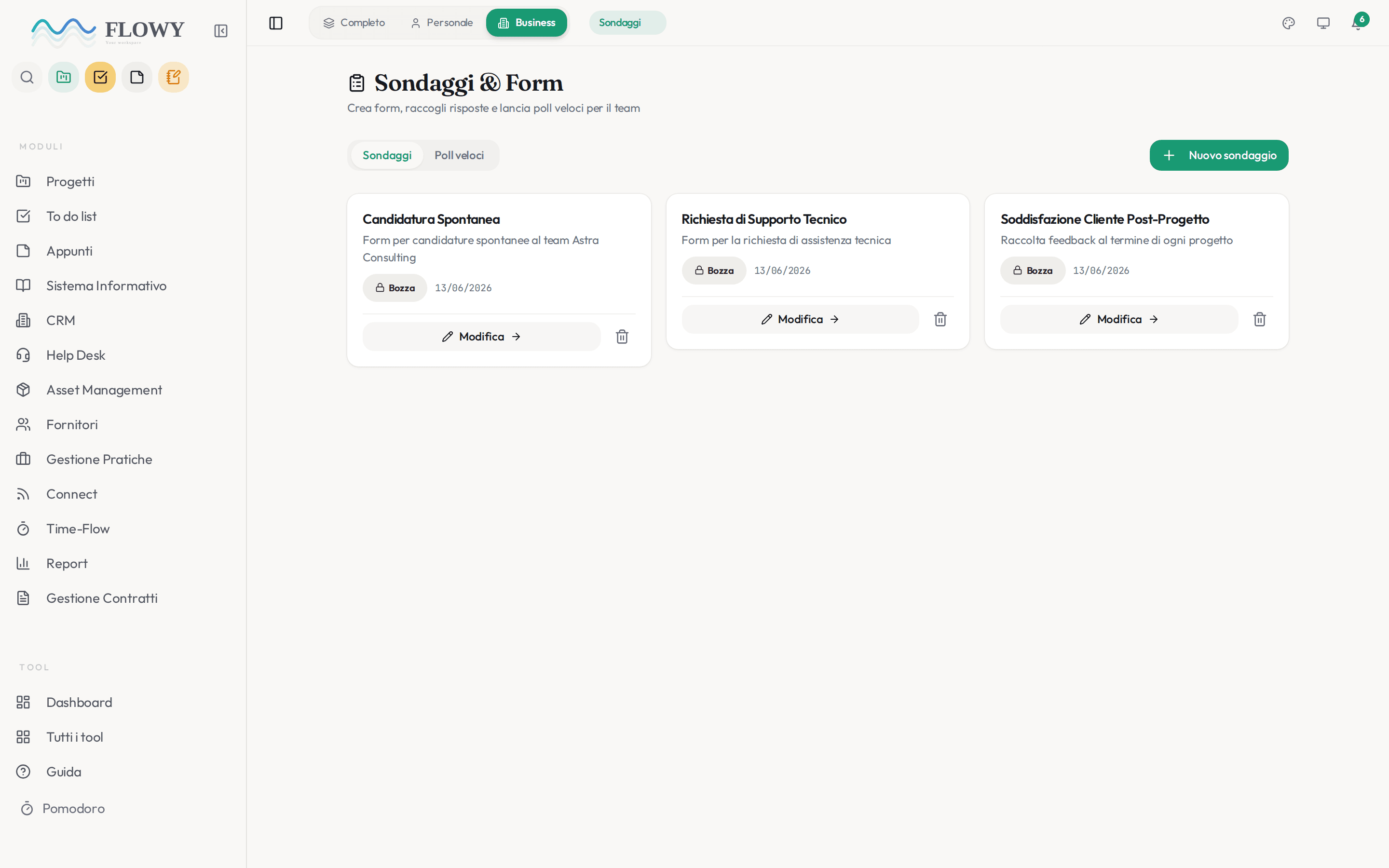Click Modifica on Richiesta di Supporto Tecnico
Viewport: 1389px width, 868px height.
pyautogui.click(x=800, y=319)
